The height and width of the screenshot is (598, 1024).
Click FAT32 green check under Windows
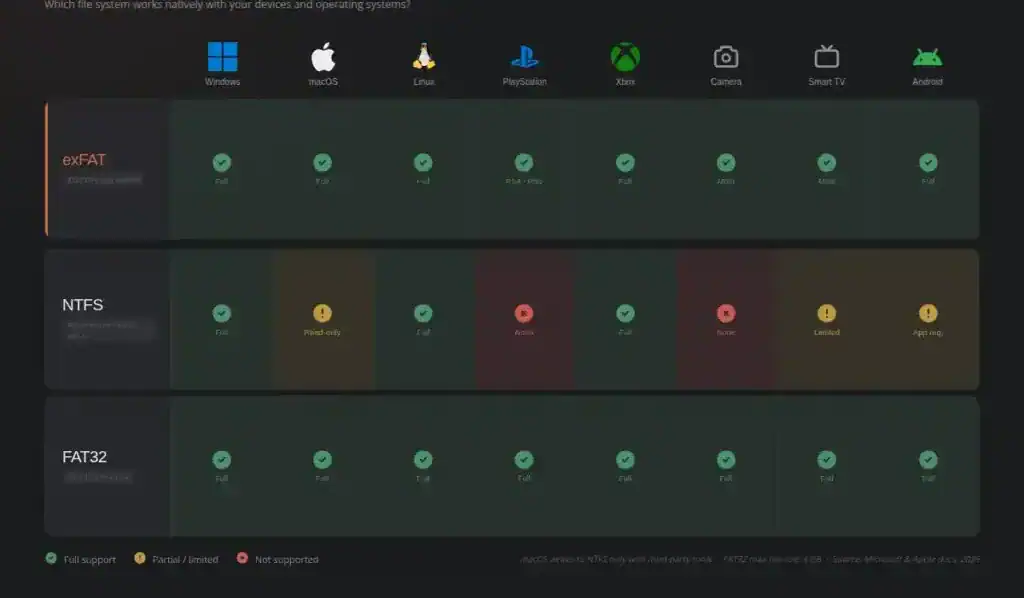[221, 460]
